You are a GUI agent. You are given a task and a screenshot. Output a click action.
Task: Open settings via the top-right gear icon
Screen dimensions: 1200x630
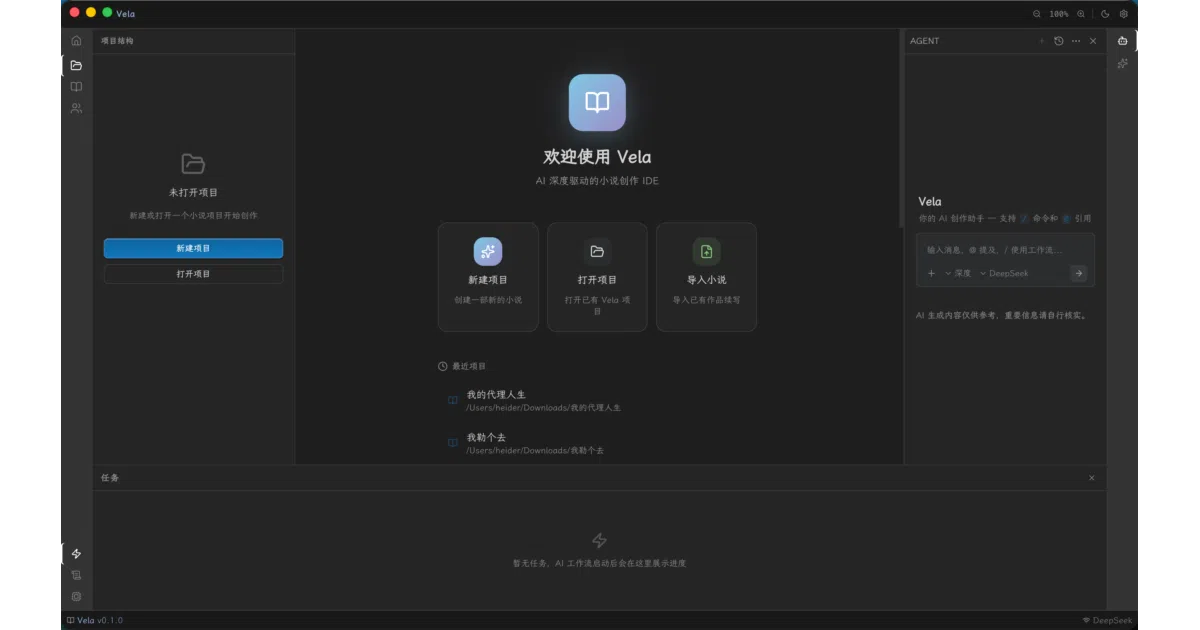click(1124, 14)
